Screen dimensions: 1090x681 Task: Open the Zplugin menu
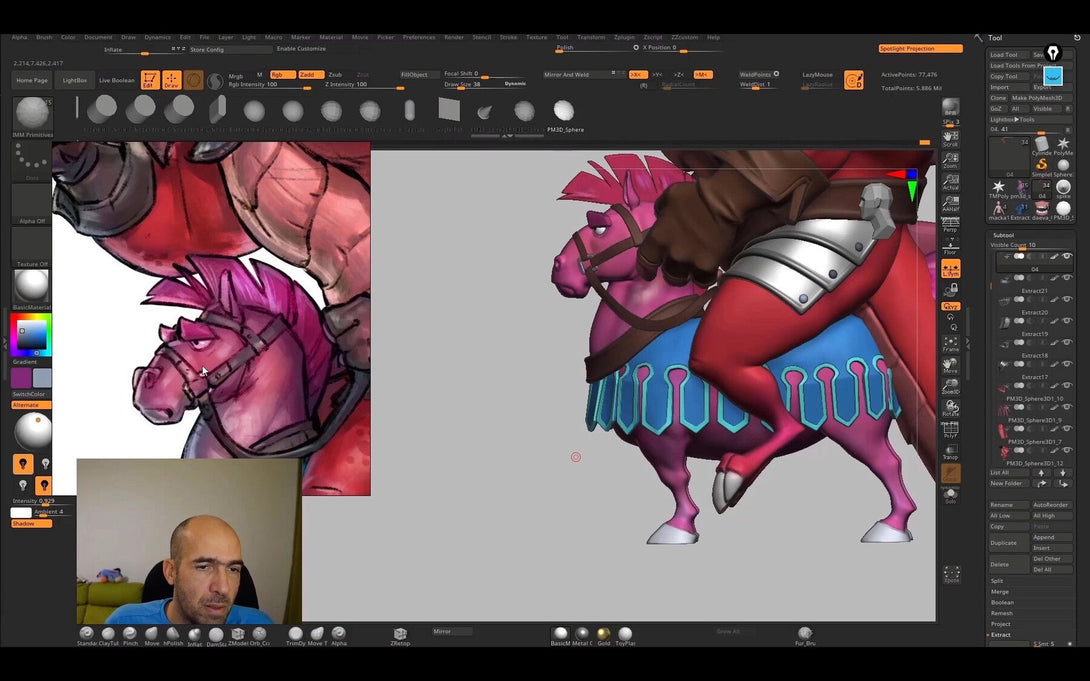point(624,38)
